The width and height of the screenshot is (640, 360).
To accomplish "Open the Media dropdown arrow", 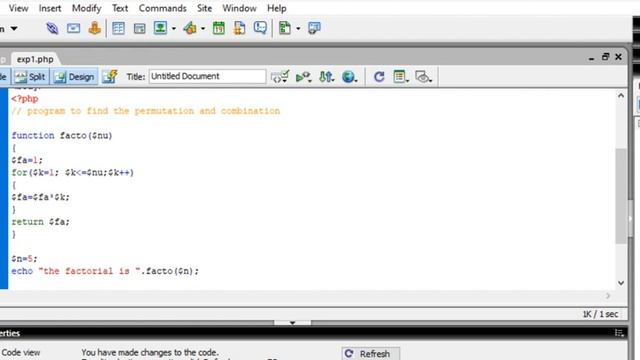I will 203,29.
